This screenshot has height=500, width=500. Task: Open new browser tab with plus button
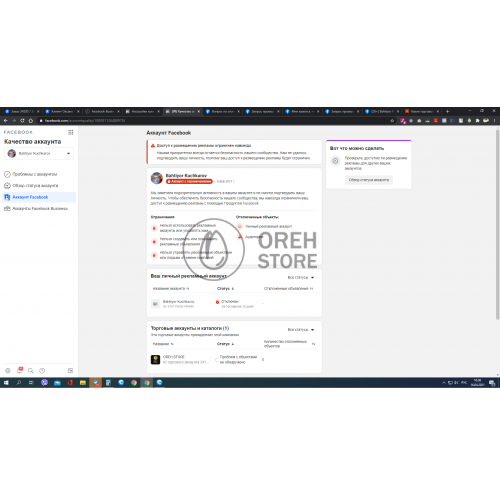click(447, 111)
